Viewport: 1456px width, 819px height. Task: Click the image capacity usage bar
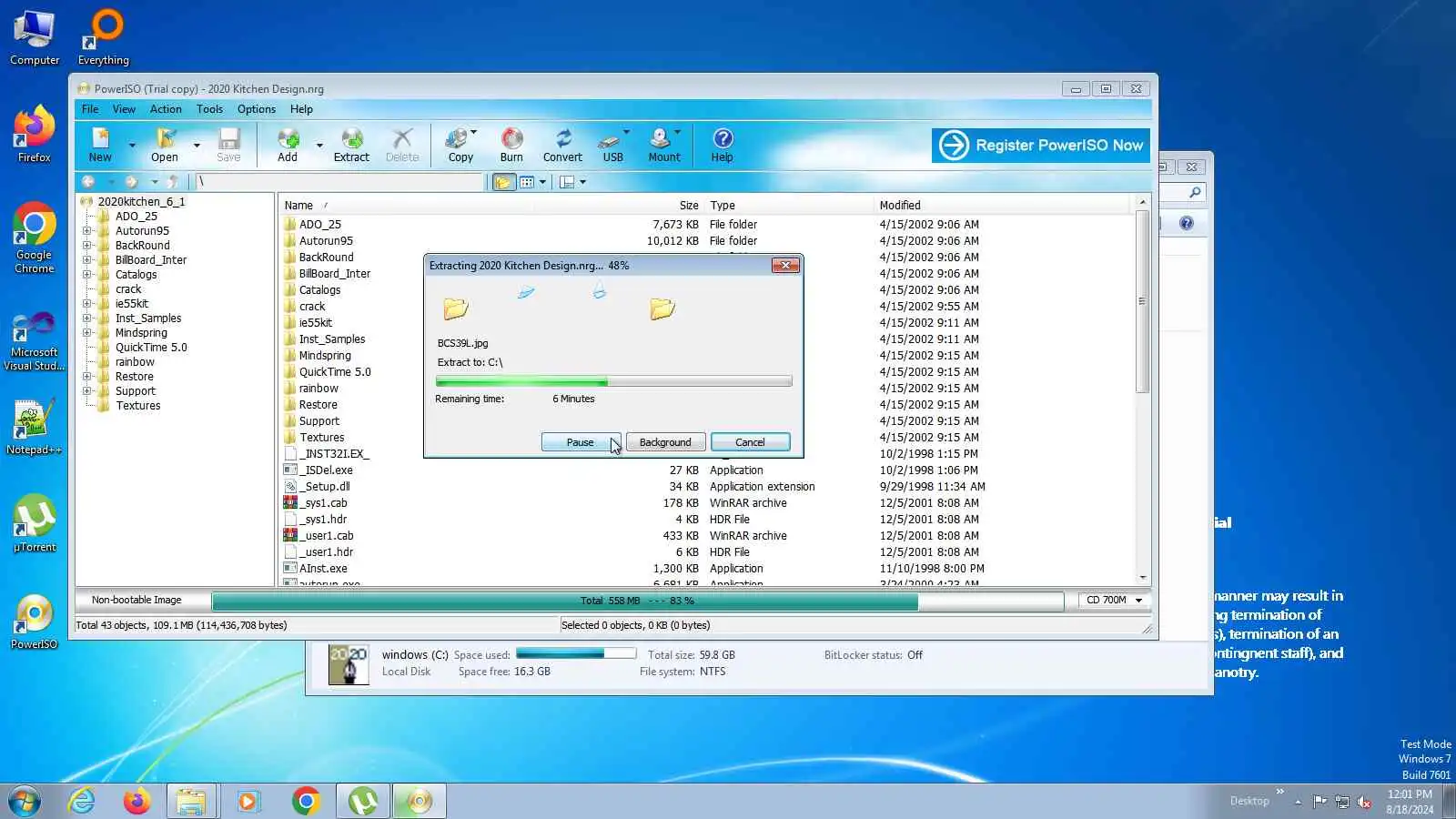[638, 601]
